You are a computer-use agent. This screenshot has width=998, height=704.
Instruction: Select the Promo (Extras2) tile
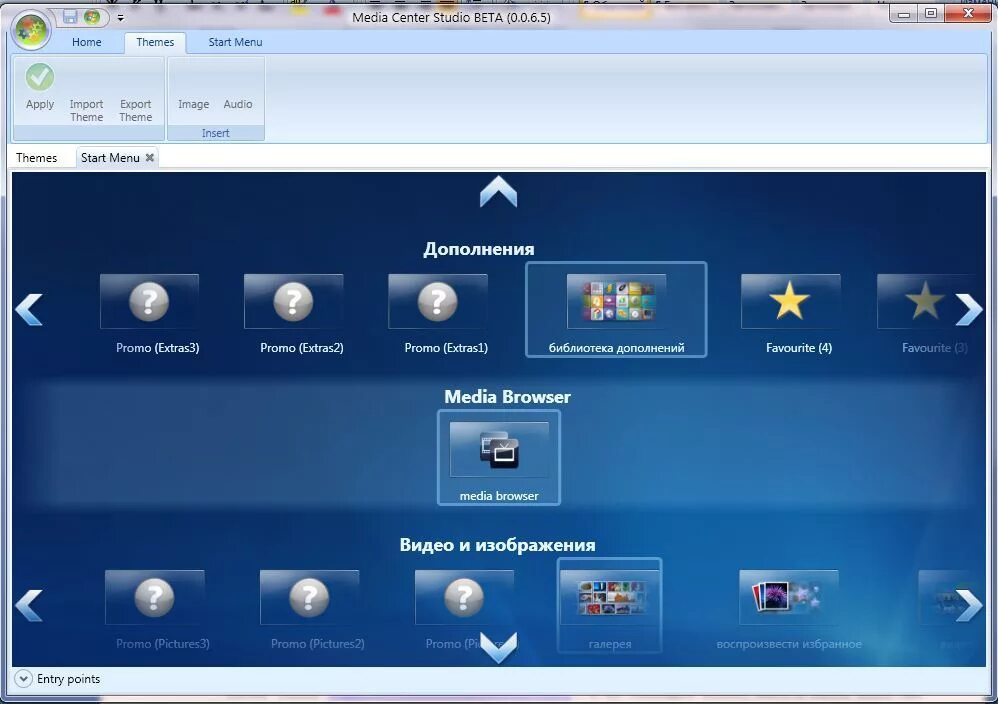(x=295, y=313)
